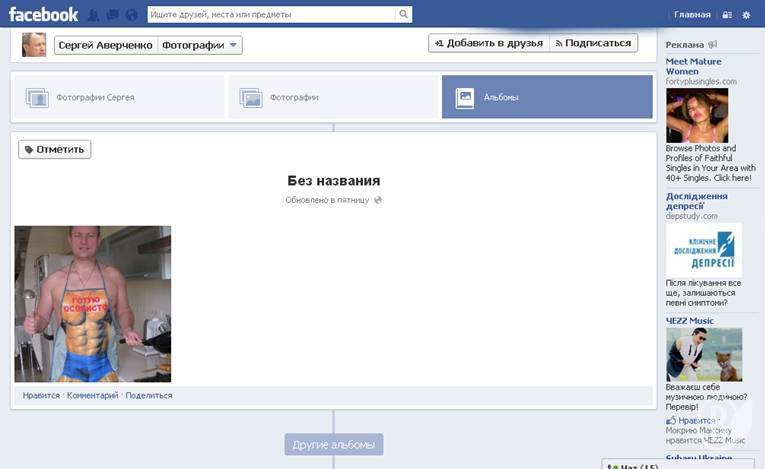Image resolution: width=765 pixels, height=469 pixels.
Task: Open the friend requests icon in top bar
Action: click(94, 15)
